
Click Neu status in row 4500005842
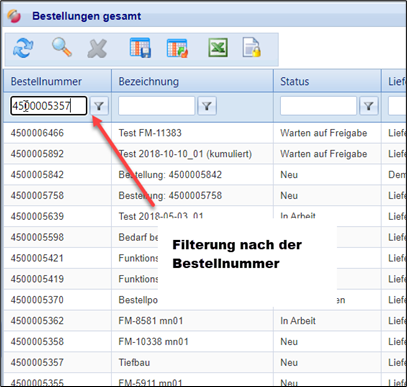tap(289, 175)
